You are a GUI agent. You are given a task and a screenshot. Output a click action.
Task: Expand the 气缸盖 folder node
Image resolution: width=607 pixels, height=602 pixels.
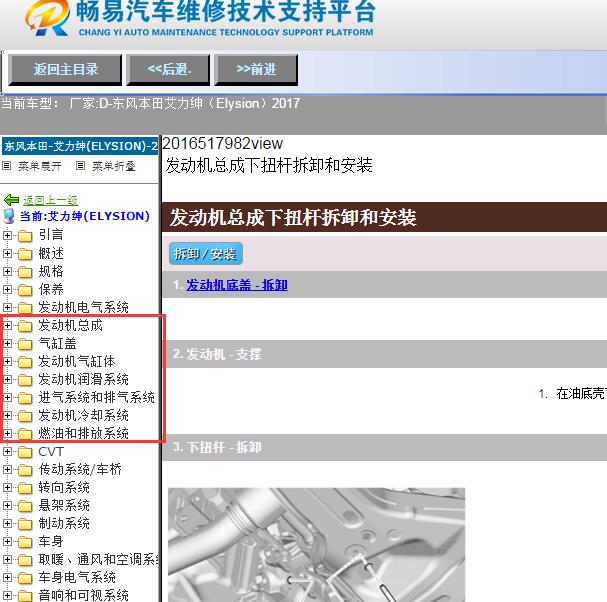coord(7,343)
